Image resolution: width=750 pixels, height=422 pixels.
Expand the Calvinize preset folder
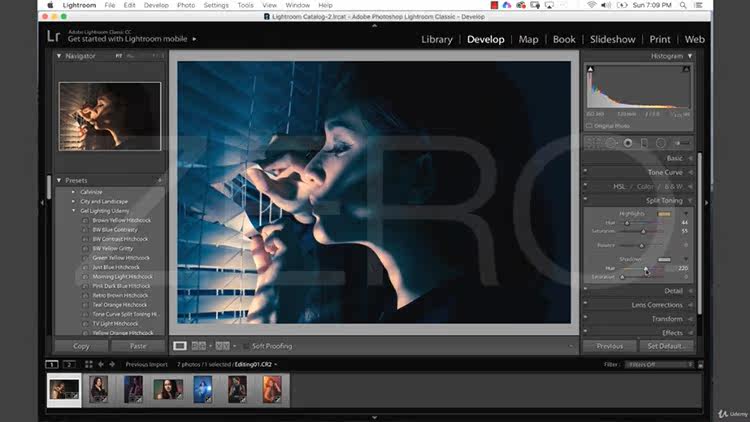[73, 192]
